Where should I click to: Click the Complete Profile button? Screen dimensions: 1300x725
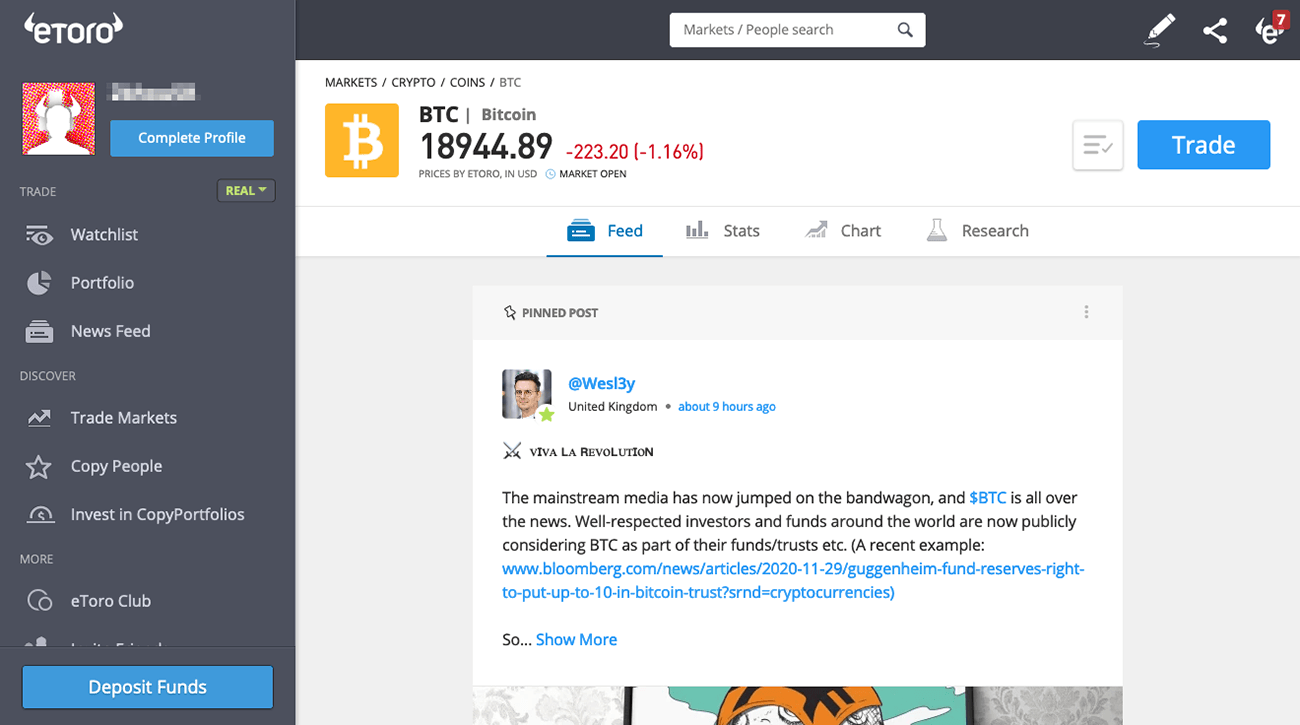[192, 138]
